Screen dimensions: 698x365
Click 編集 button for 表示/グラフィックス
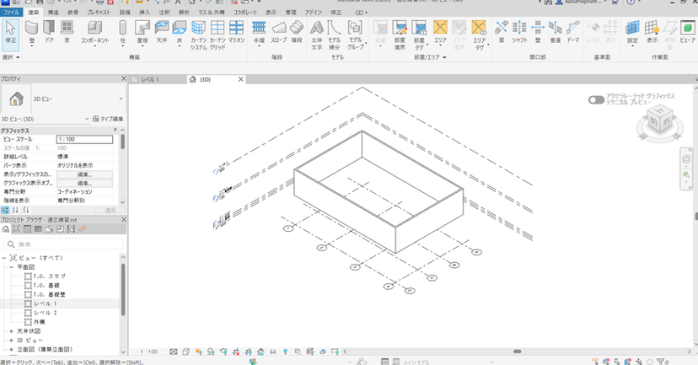85,174
